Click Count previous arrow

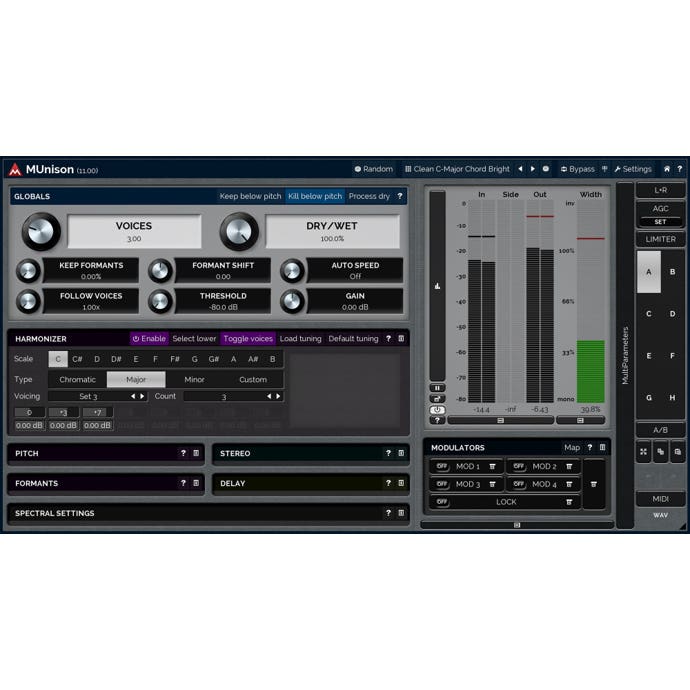click(269, 396)
